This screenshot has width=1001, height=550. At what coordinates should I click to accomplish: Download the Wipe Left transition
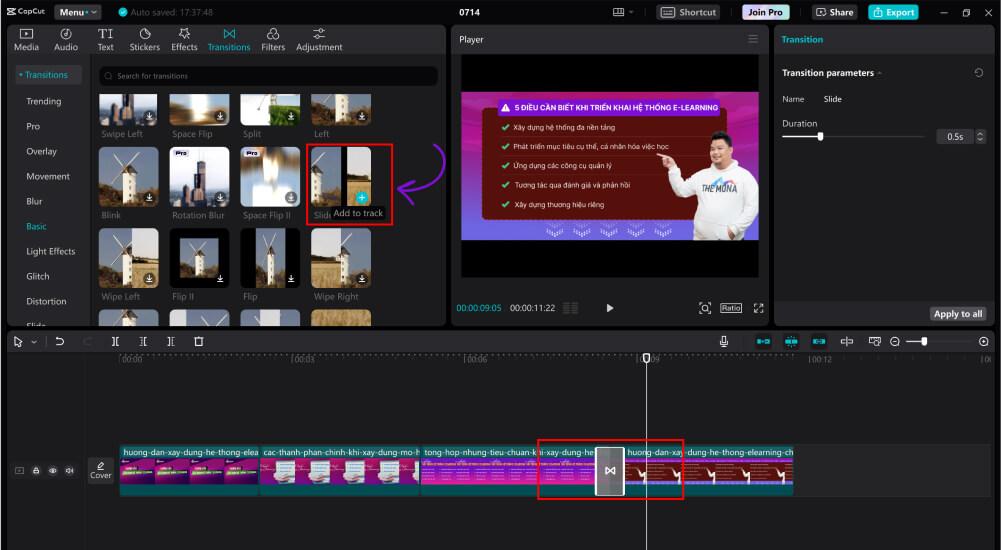pyautogui.click(x=149, y=278)
